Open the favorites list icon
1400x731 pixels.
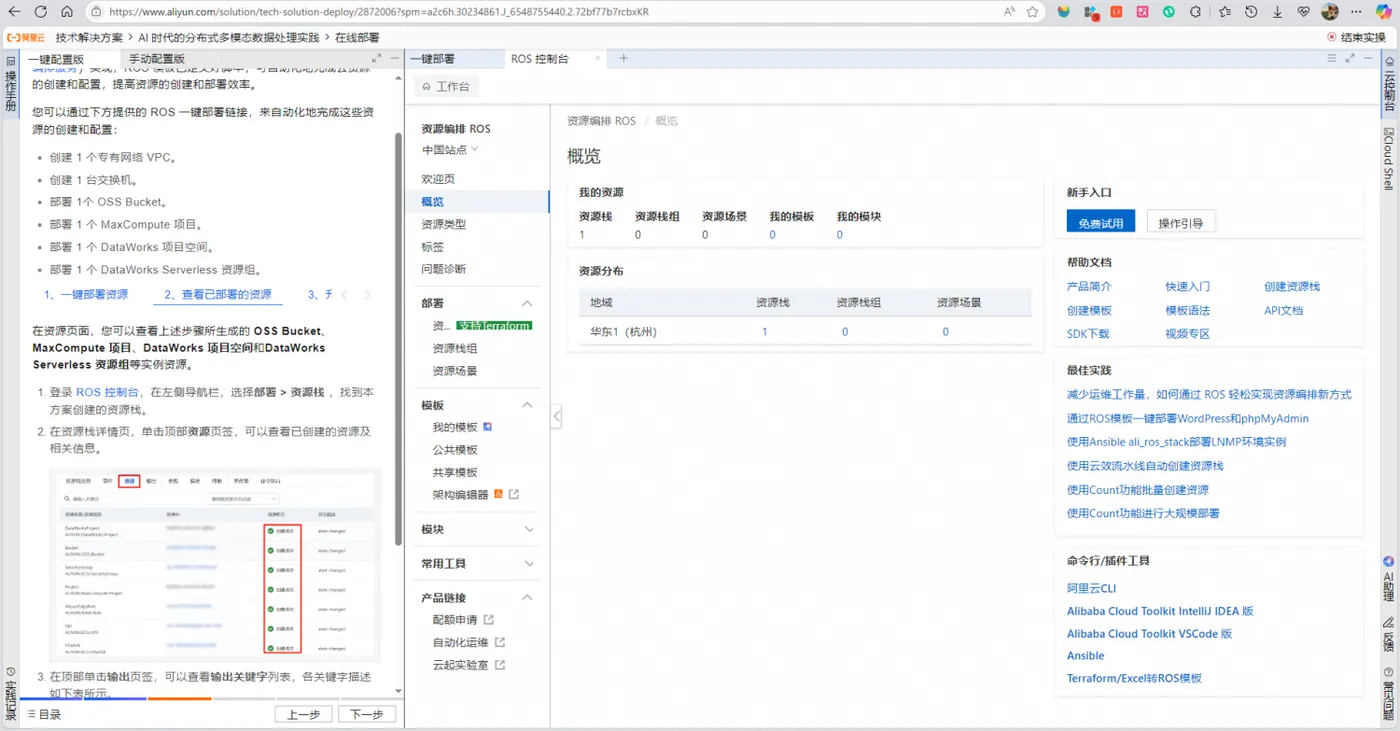[x=1225, y=12]
